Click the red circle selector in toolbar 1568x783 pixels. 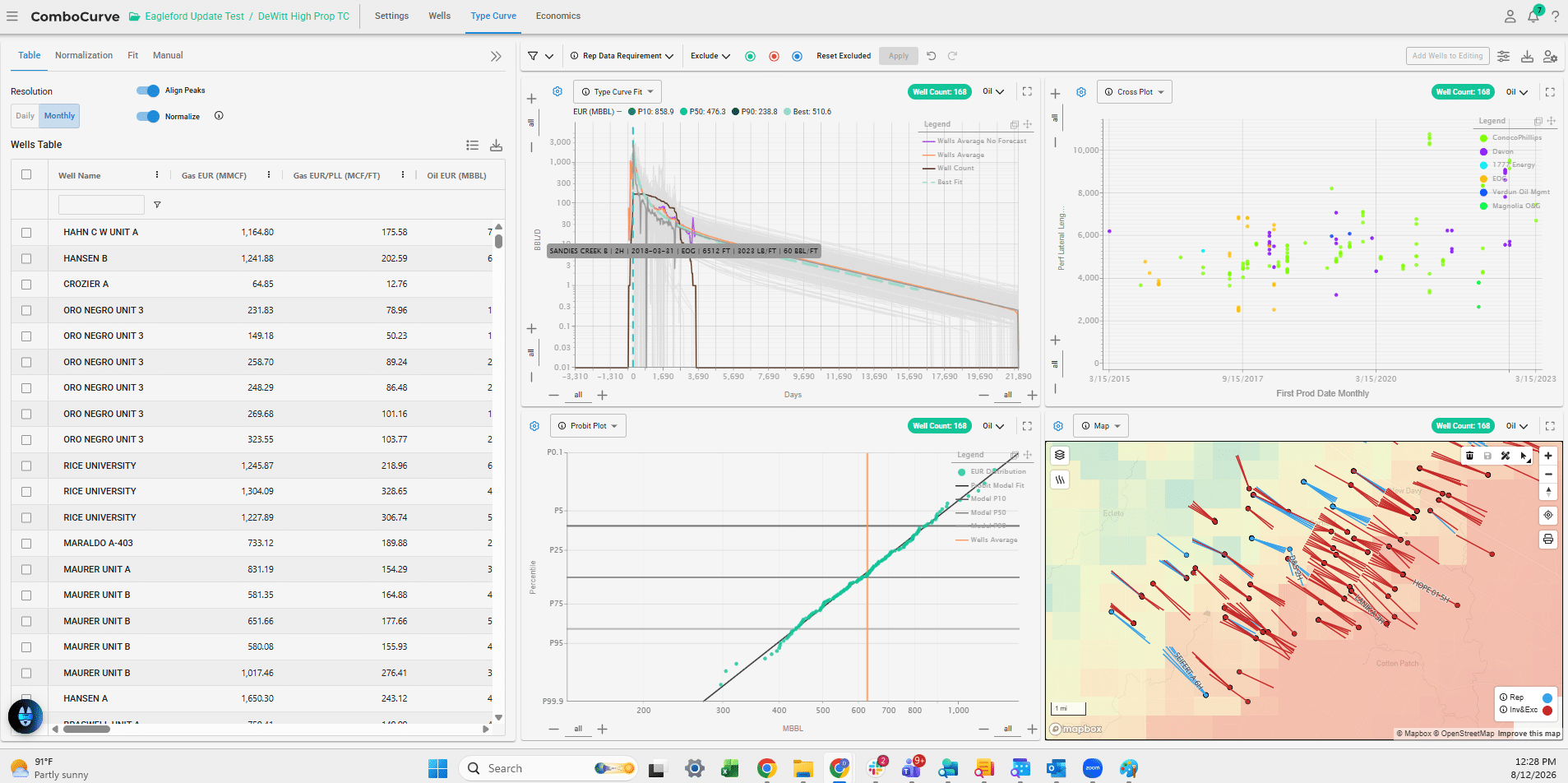click(x=774, y=56)
